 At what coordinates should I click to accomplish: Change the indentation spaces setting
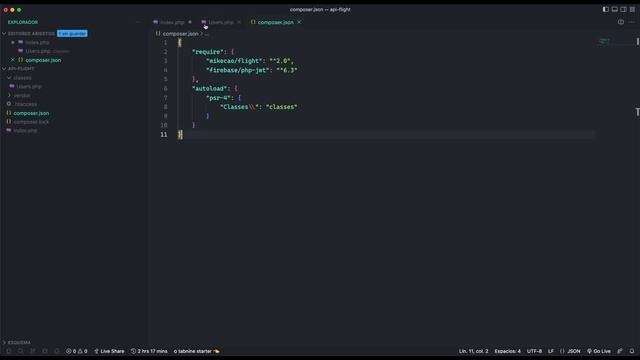507,351
